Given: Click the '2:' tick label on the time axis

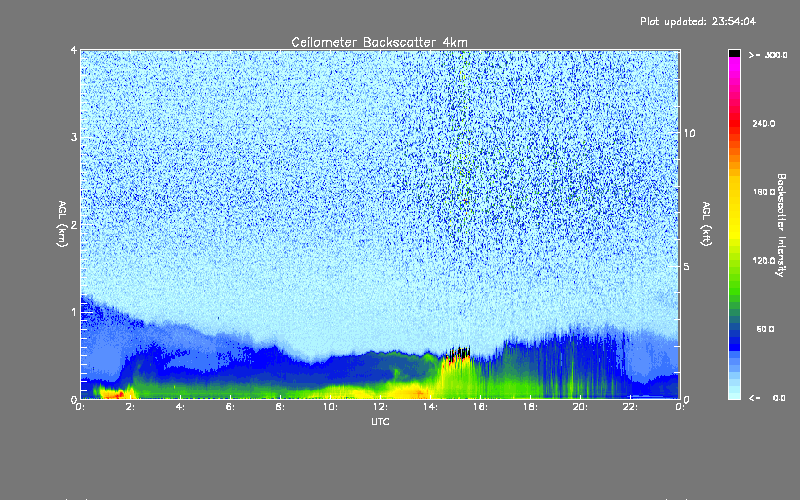Looking at the screenshot, I should point(131,407).
